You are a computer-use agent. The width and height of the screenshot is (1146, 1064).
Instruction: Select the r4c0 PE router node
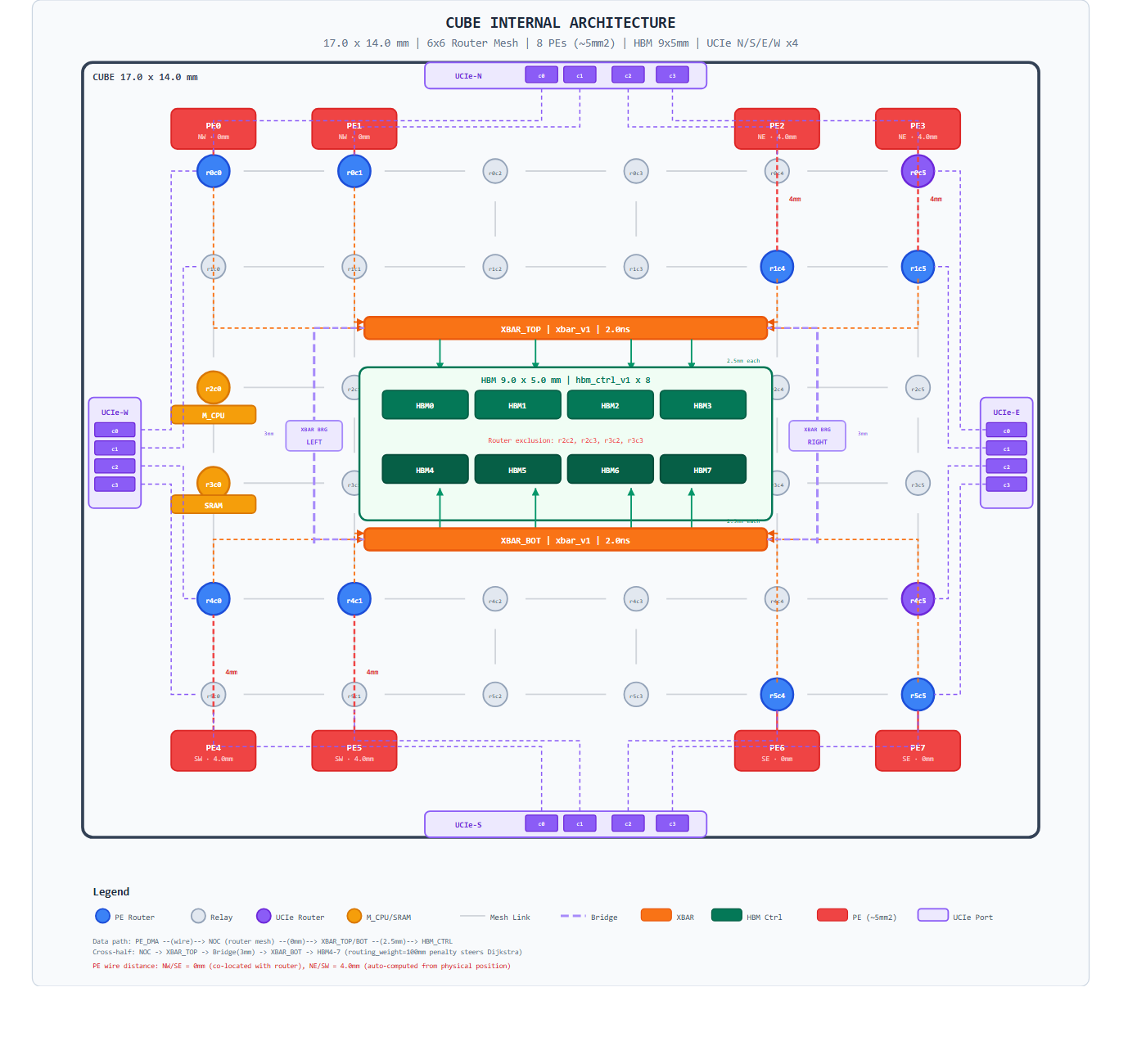tap(214, 599)
